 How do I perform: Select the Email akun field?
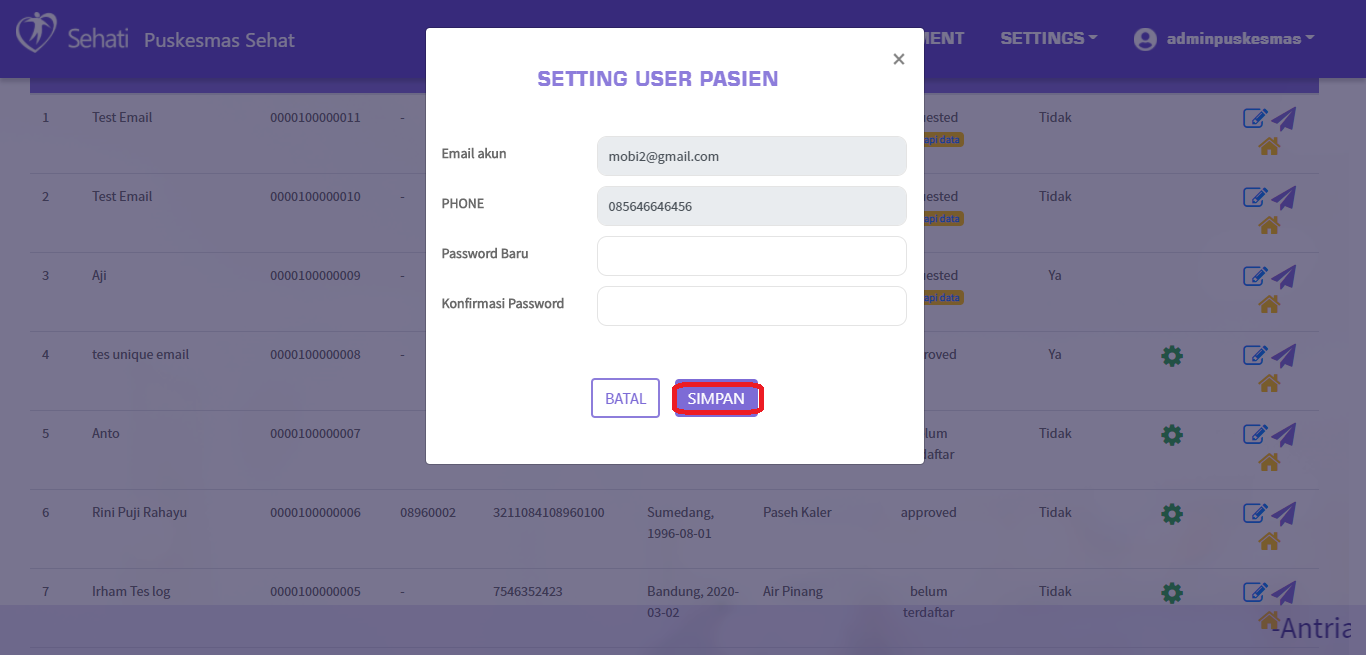(x=751, y=156)
